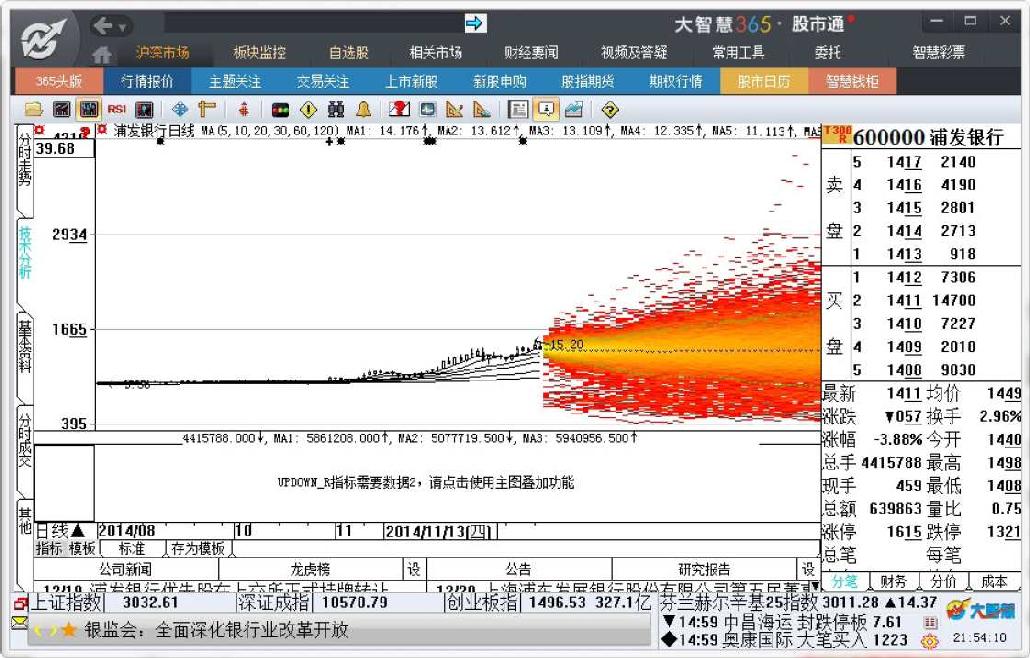The width and height of the screenshot is (1030, 658).
Task: Click the traffic light toolbar icon
Action: [x=280, y=109]
